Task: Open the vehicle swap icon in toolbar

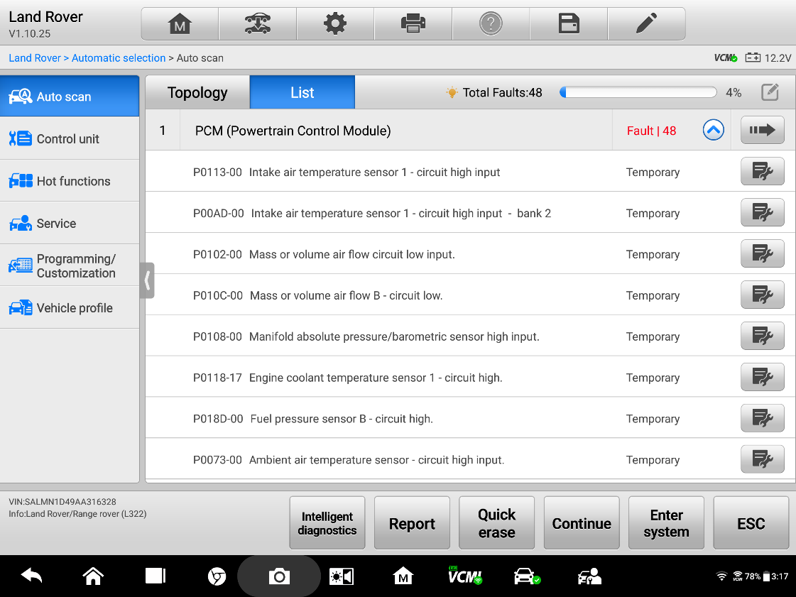Action: (257, 24)
